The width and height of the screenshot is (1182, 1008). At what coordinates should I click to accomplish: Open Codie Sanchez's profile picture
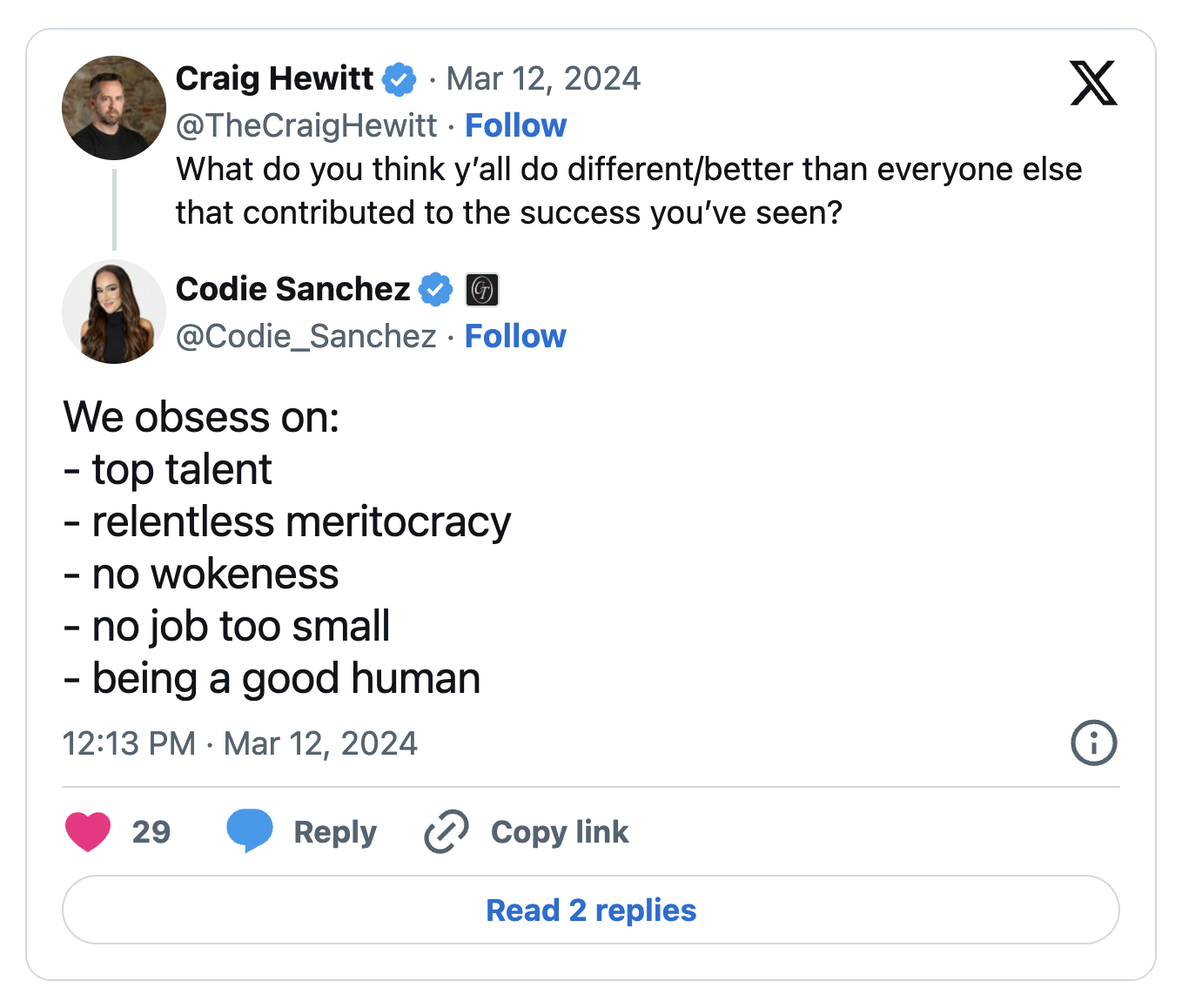pos(114,312)
